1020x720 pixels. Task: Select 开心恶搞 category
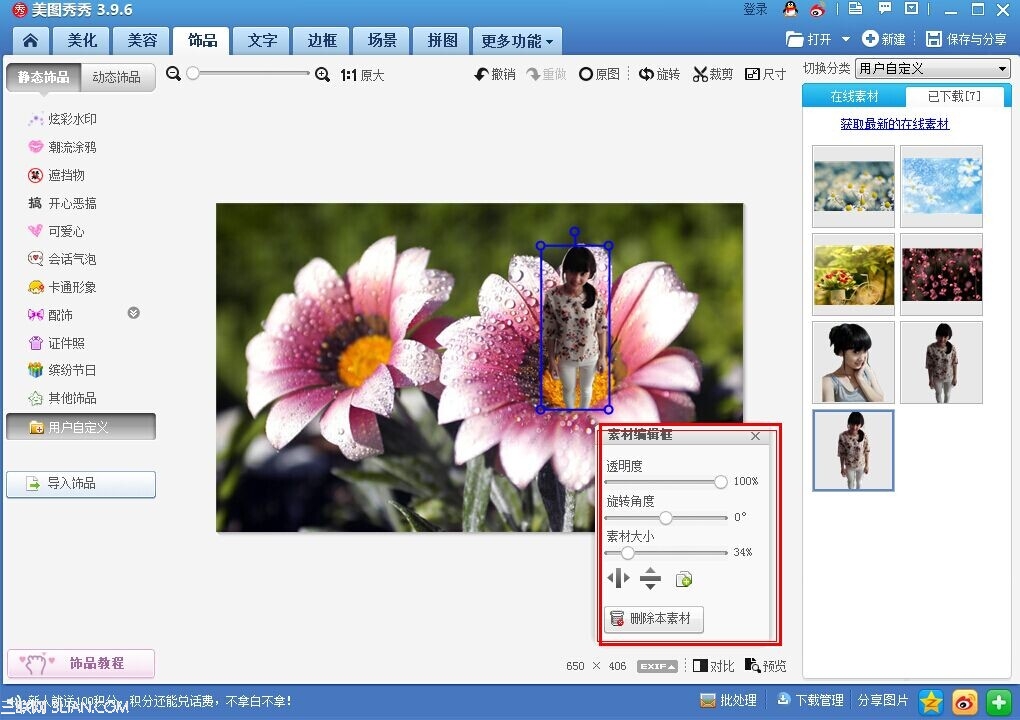point(62,203)
